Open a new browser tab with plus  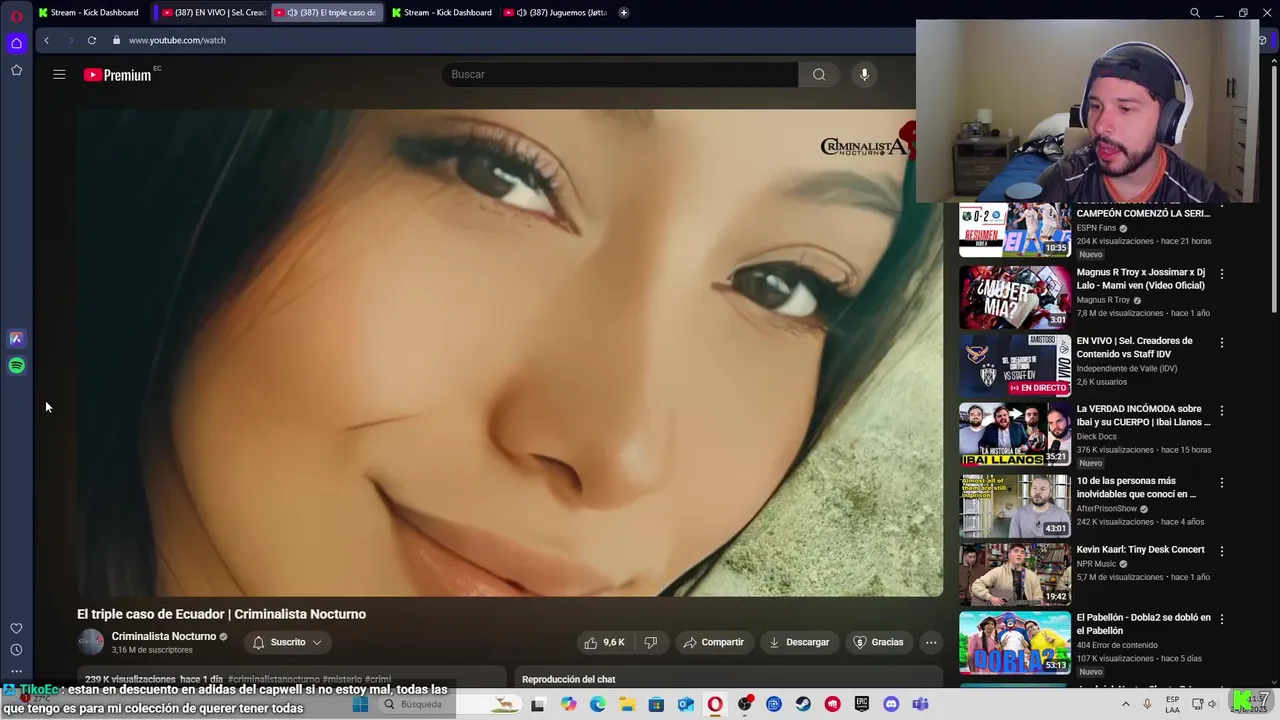pos(623,12)
